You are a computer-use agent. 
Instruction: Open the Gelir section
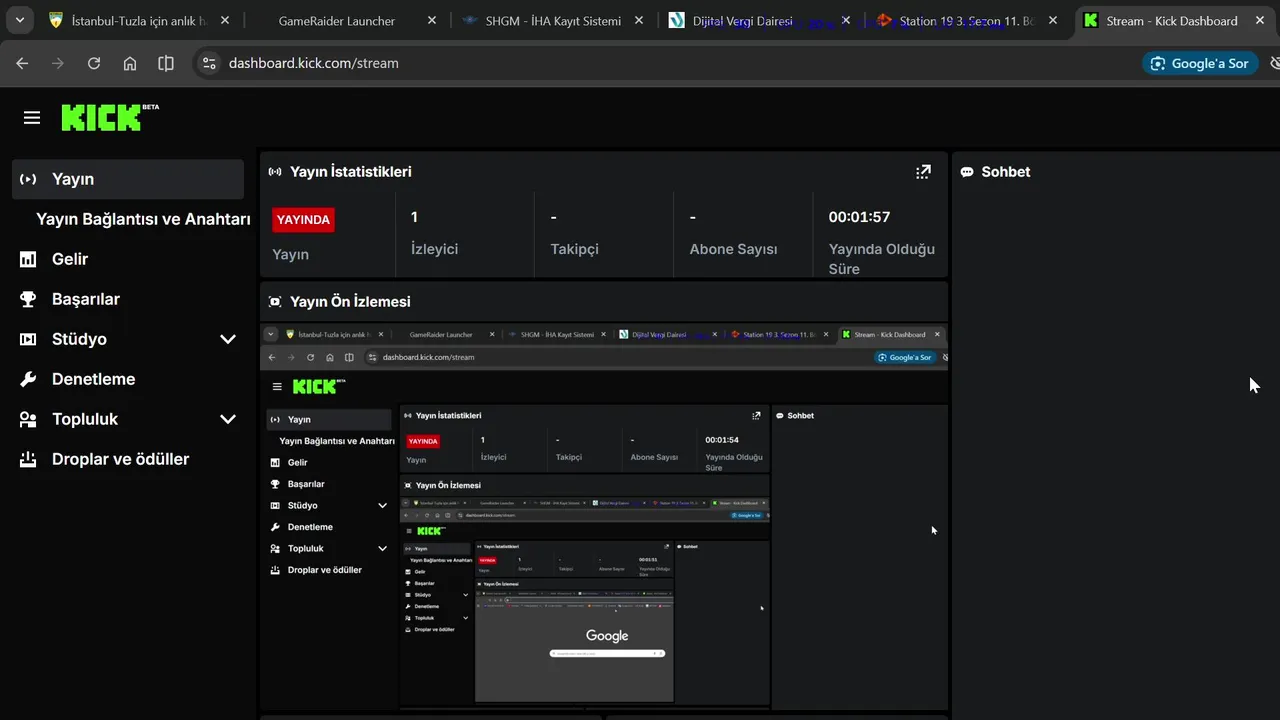coord(70,259)
